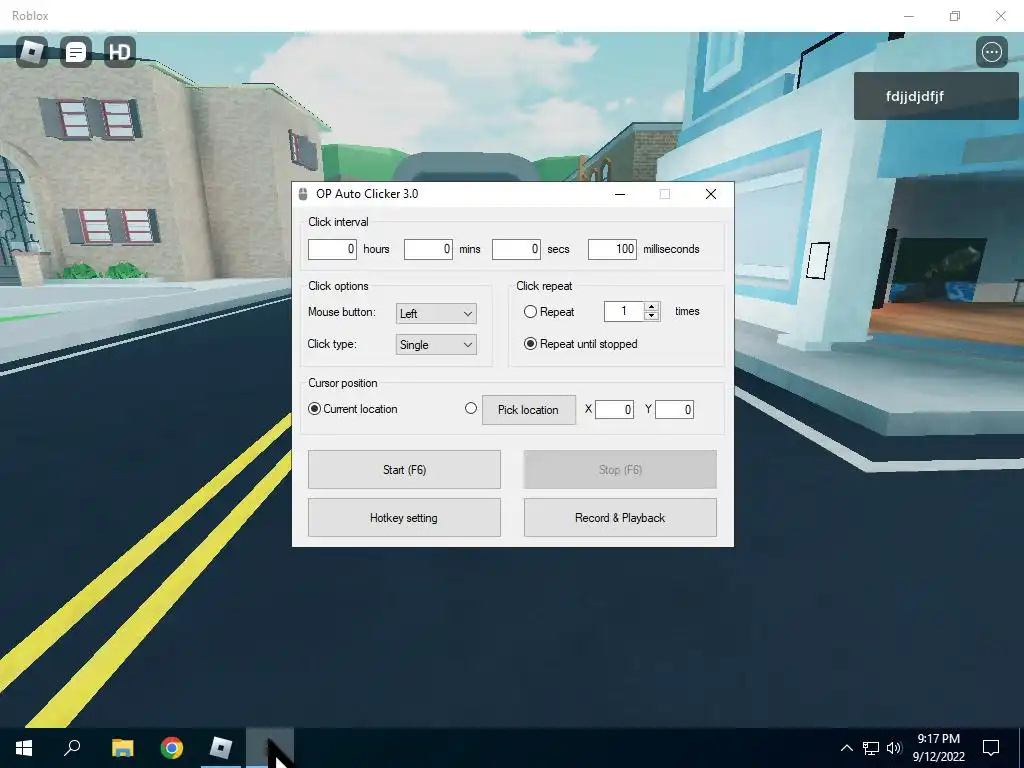Screen dimensions: 1024x768
Task: Open the notification center icon
Action: tap(991, 748)
